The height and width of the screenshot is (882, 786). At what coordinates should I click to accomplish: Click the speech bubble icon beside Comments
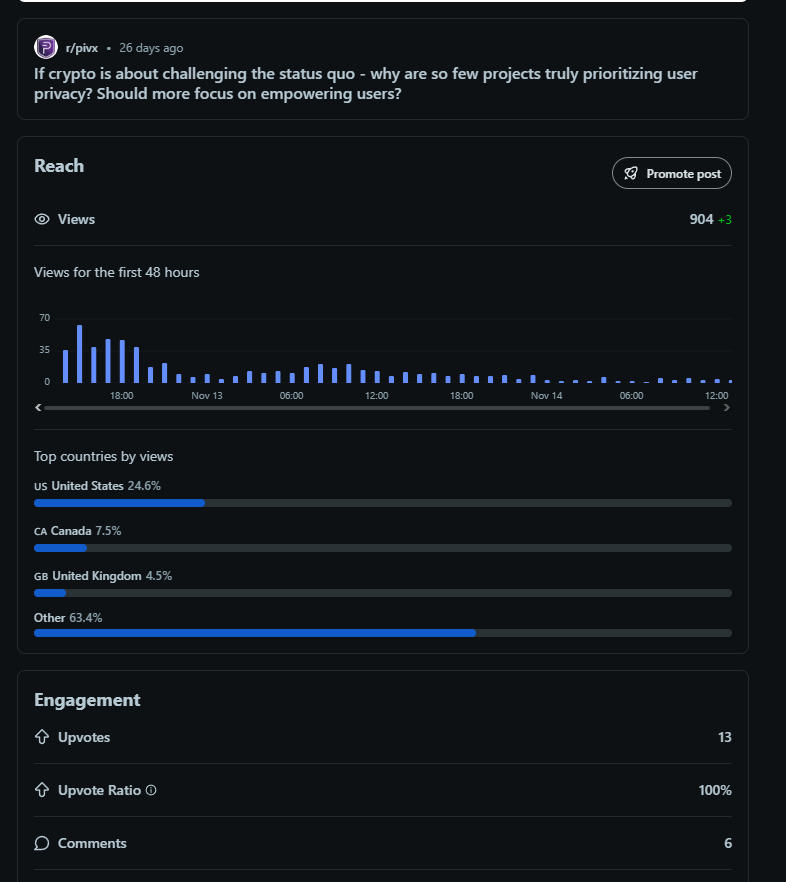42,843
